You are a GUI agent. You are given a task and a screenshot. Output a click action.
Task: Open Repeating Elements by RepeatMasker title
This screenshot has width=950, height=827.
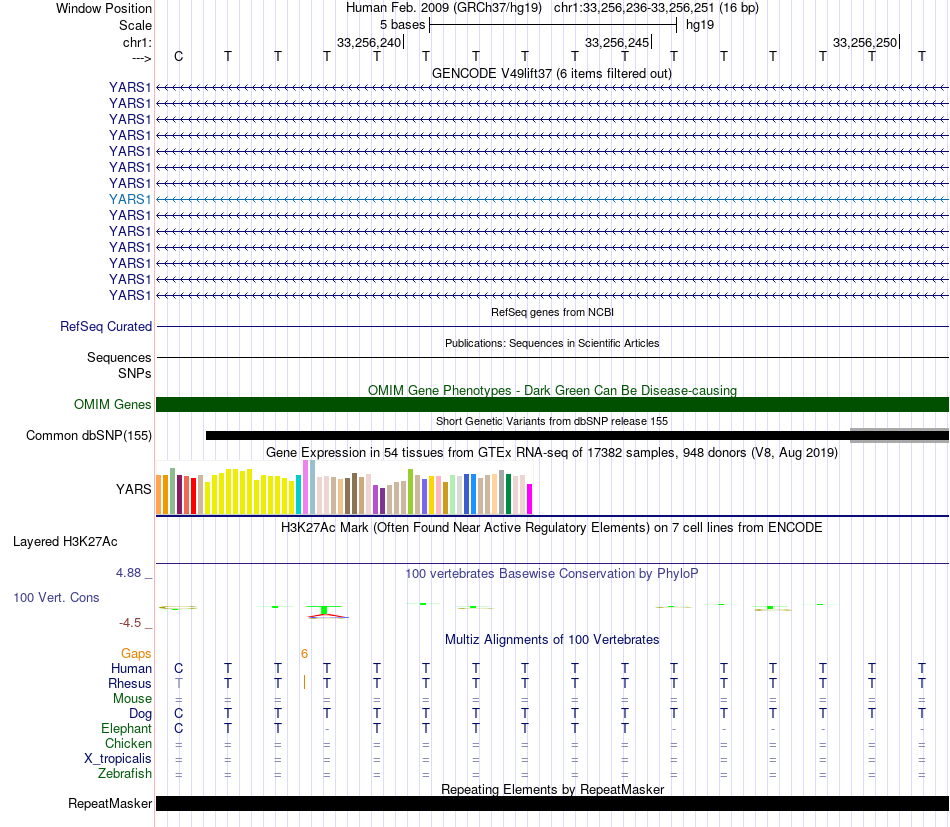552,789
